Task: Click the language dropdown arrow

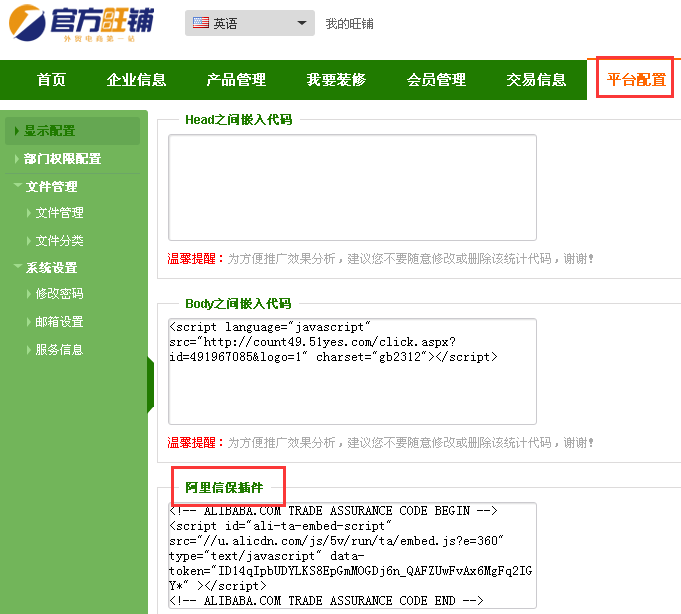Action: click(302, 23)
